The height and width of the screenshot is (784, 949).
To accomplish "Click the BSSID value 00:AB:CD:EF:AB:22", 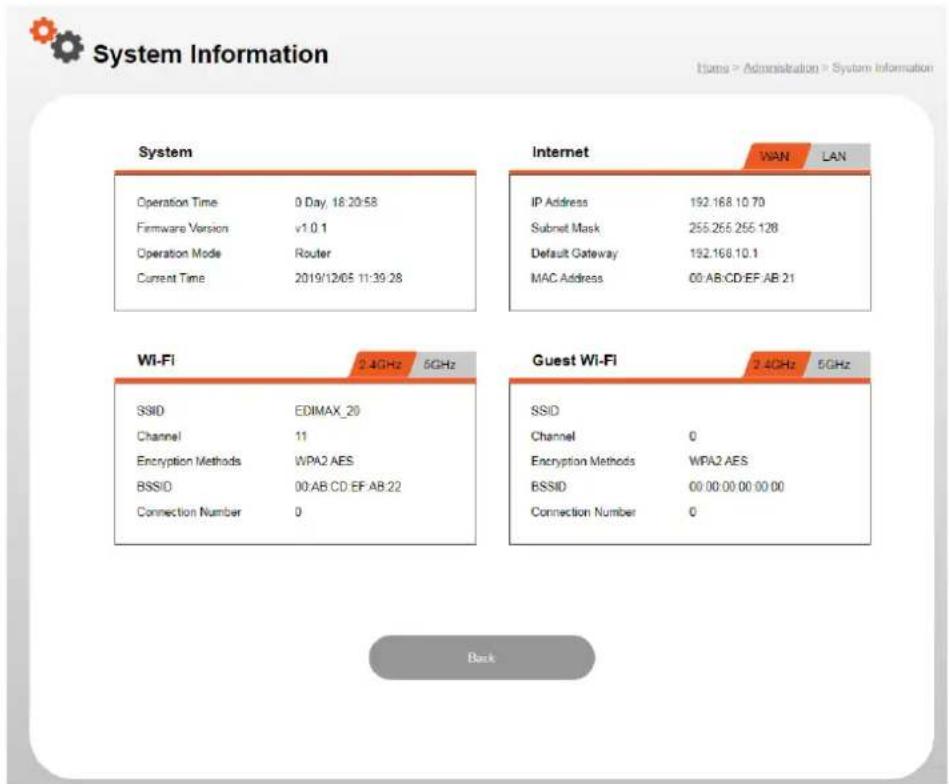I will (348, 487).
